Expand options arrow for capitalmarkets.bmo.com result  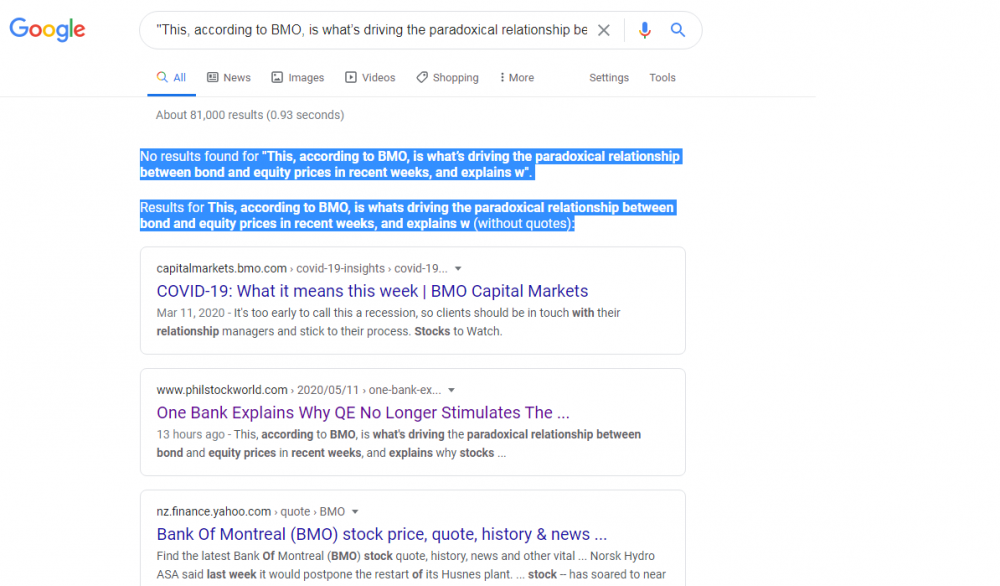458,268
